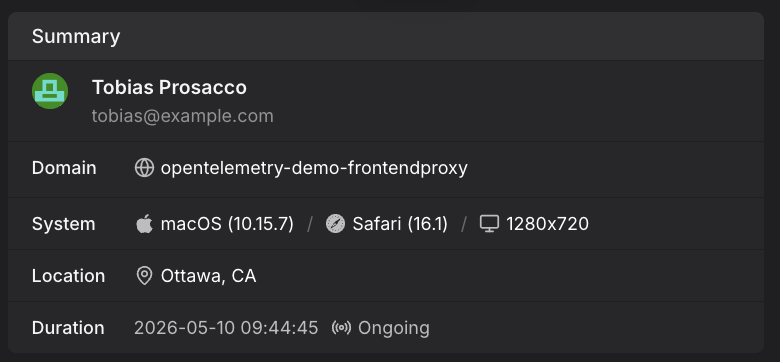Image resolution: width=780 pixels, height=362 pixels.
Task: Click the broadcast icon beside Ongoing
Action: click(341, 328)
